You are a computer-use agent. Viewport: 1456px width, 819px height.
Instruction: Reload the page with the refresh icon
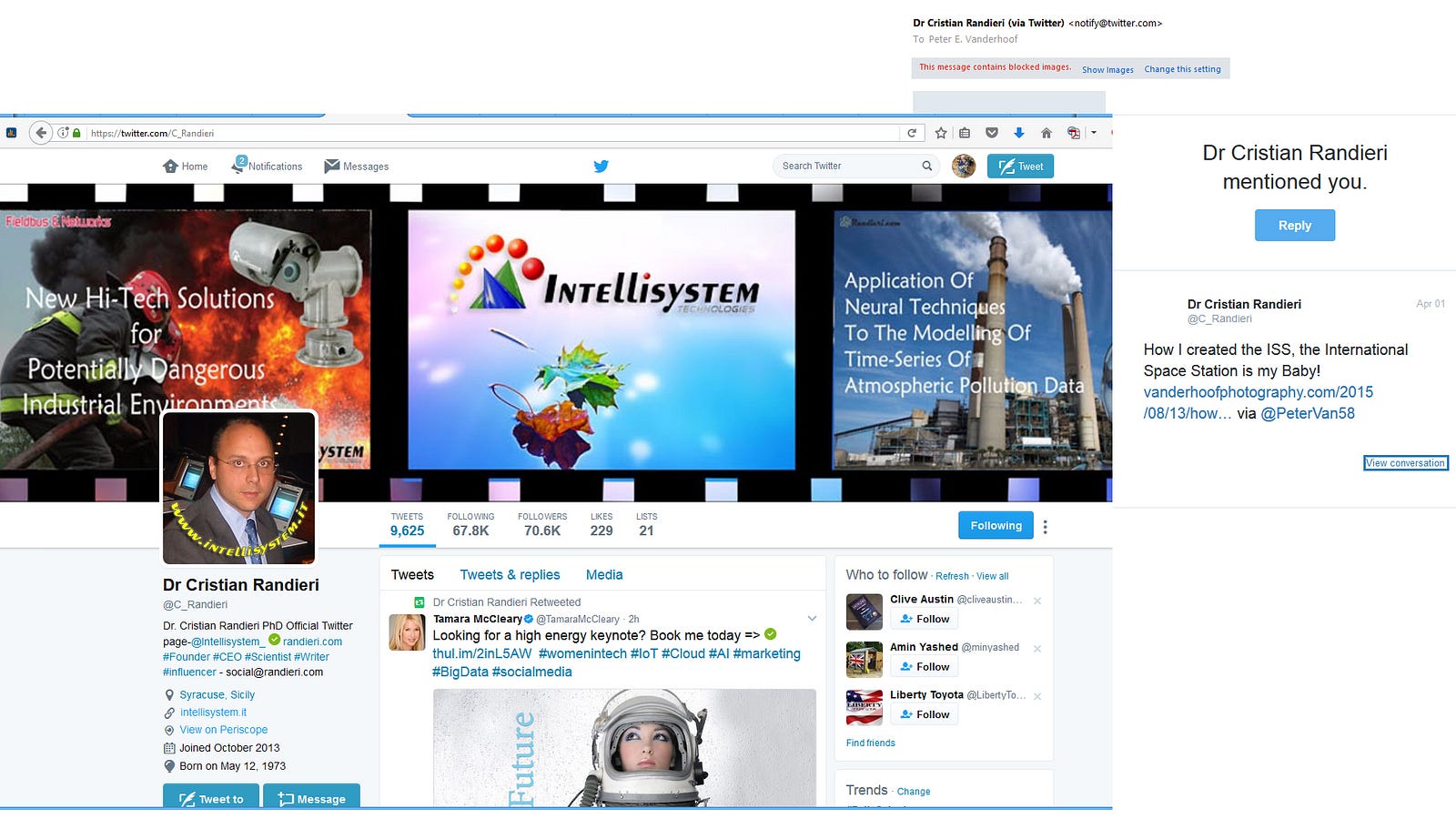click(x=912, y=133)
